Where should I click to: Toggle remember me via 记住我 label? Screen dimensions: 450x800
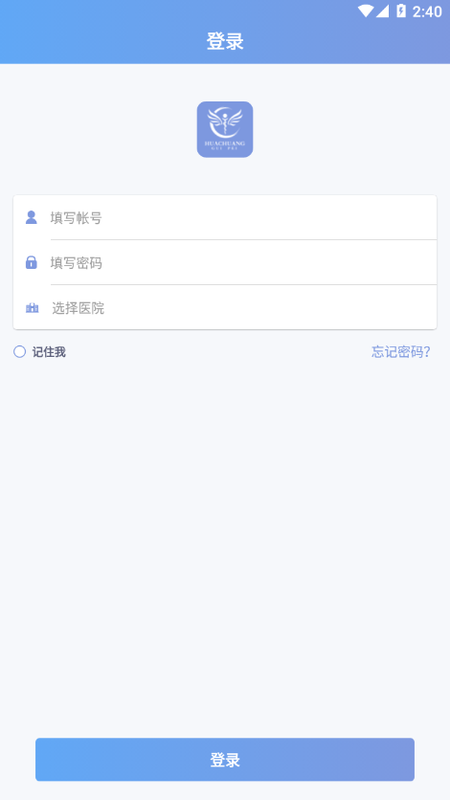coord(49,352)
